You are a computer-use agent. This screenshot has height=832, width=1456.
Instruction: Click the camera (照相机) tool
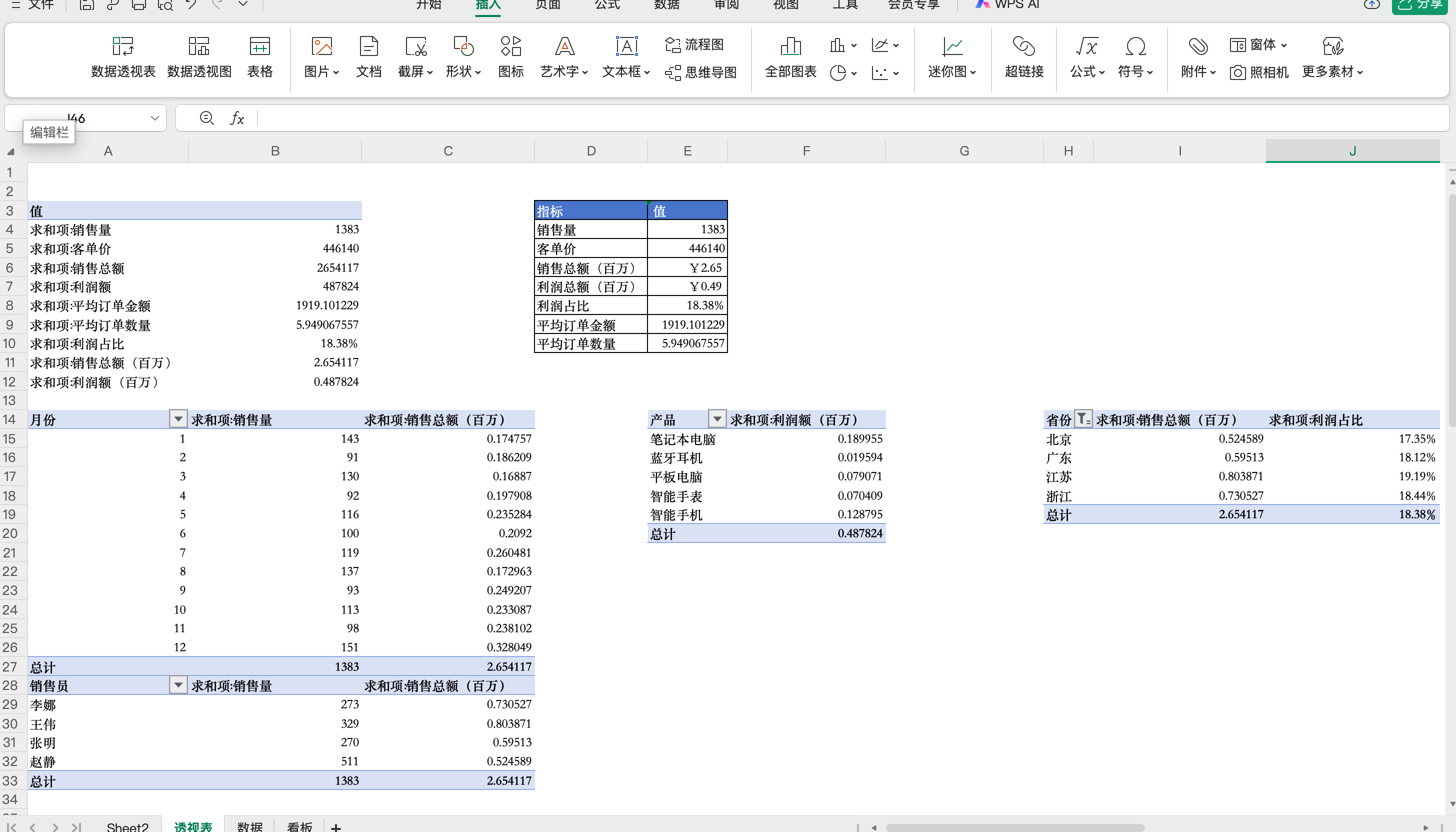click(x=1259, y=72)
